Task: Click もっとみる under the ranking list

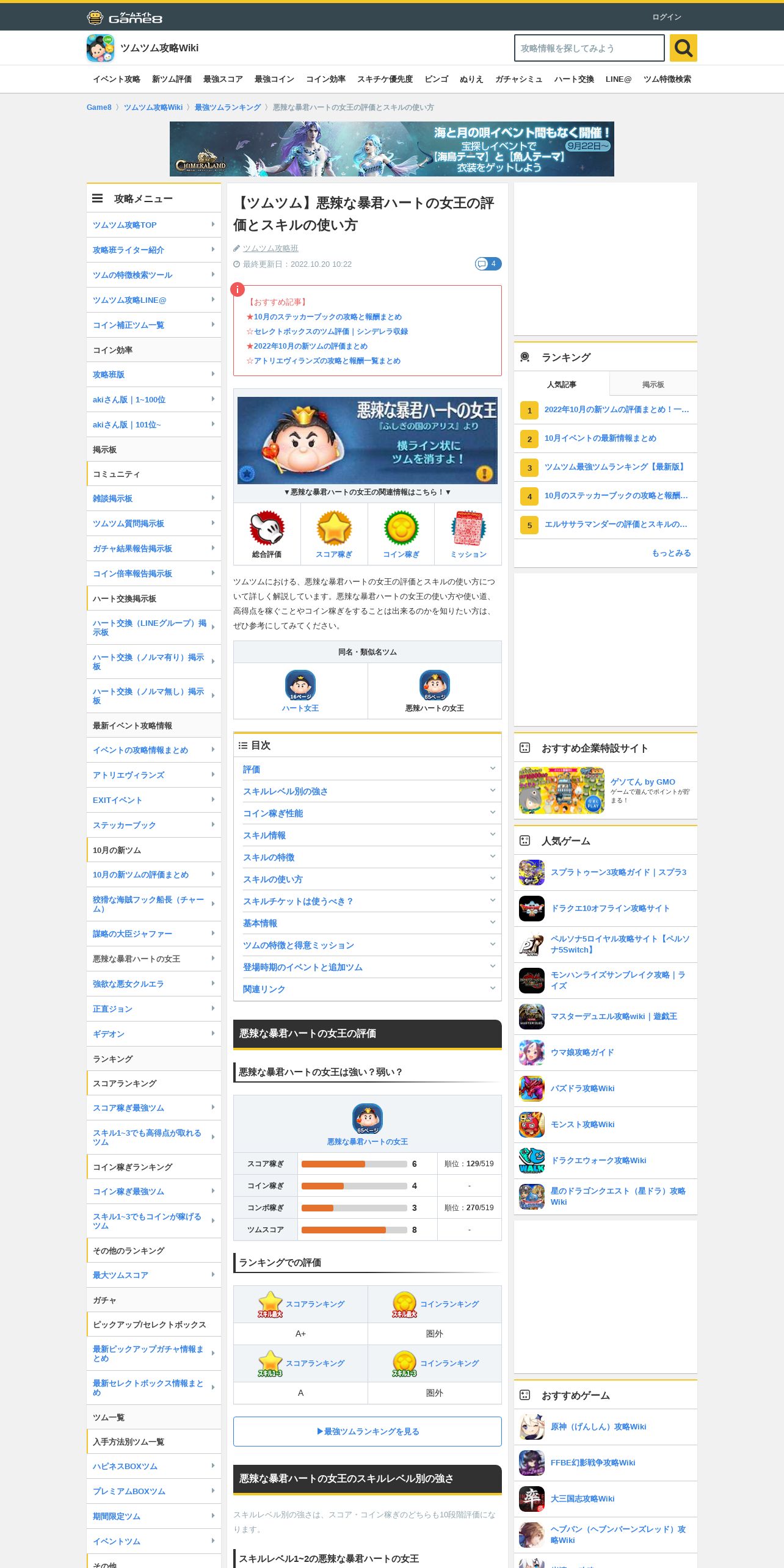Action: [671, 553]
